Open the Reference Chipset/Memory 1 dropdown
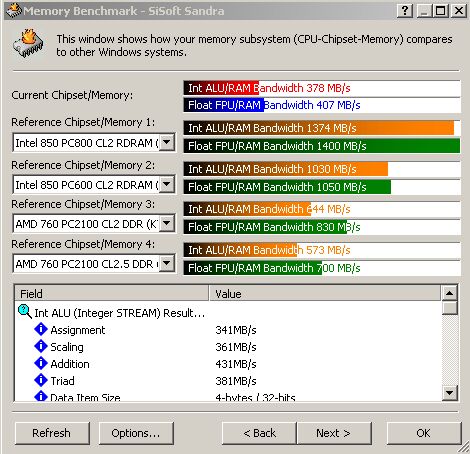 point(167,143)
